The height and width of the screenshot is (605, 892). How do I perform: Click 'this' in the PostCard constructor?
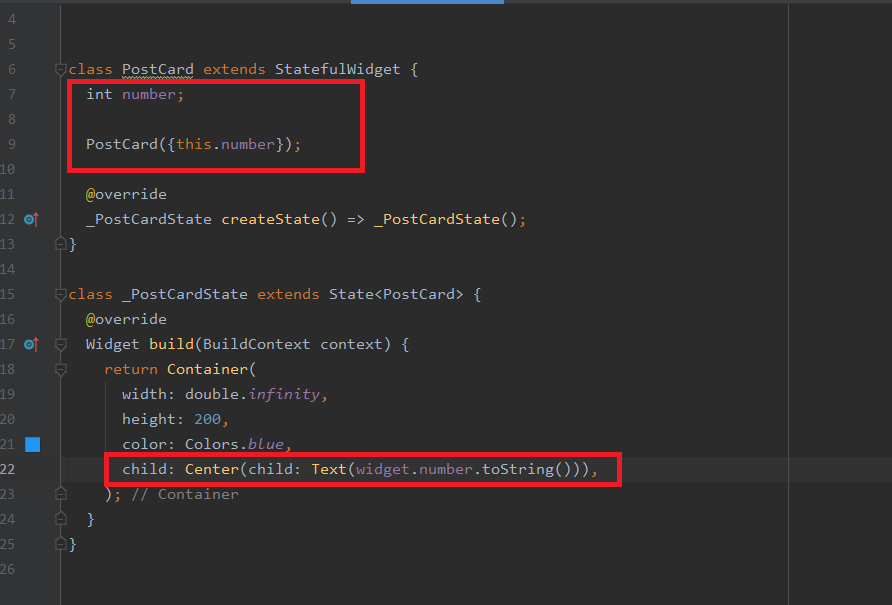coord(193,145)
